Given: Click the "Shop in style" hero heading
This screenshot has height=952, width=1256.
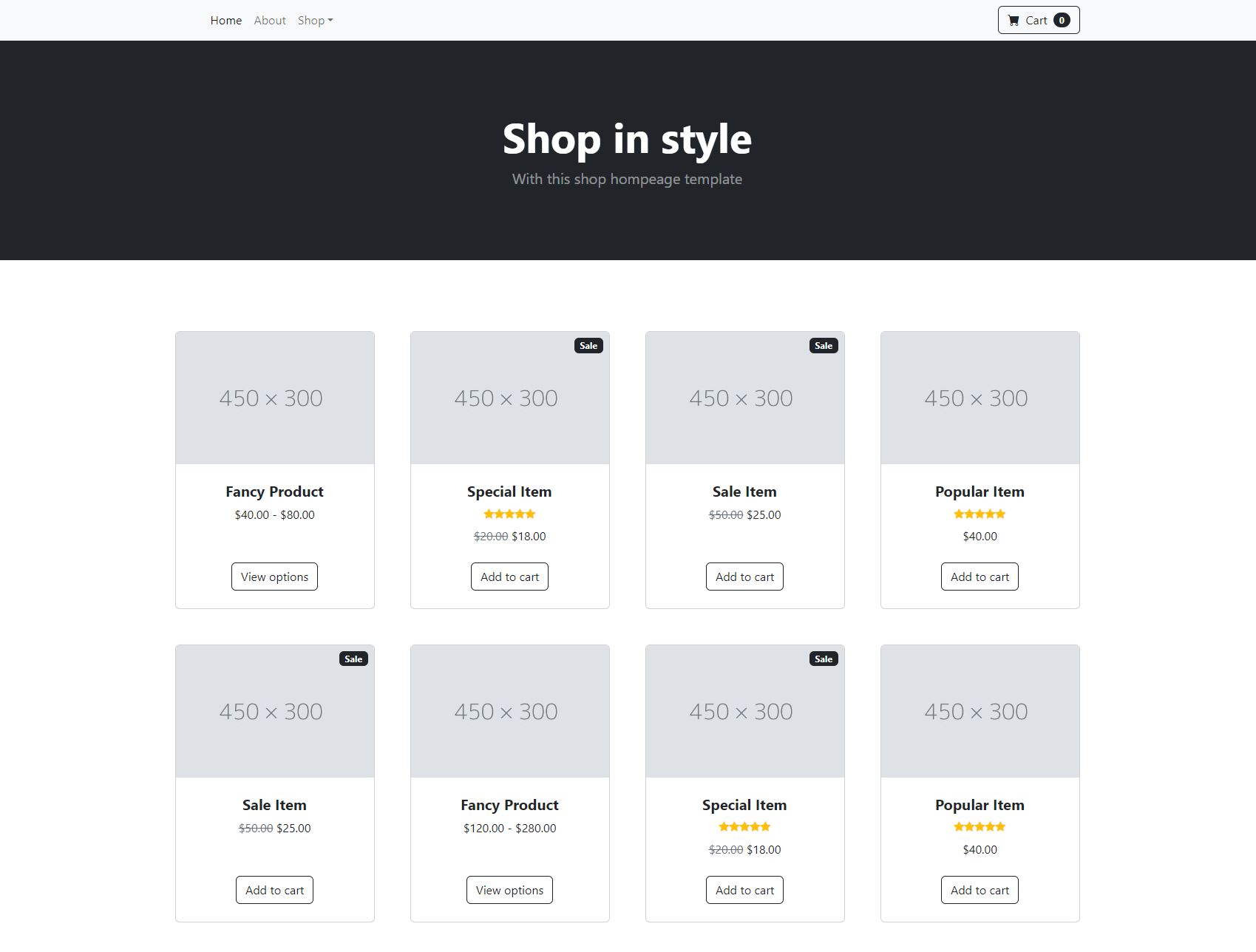Looking at the screenshot, I should pos(627,139).
